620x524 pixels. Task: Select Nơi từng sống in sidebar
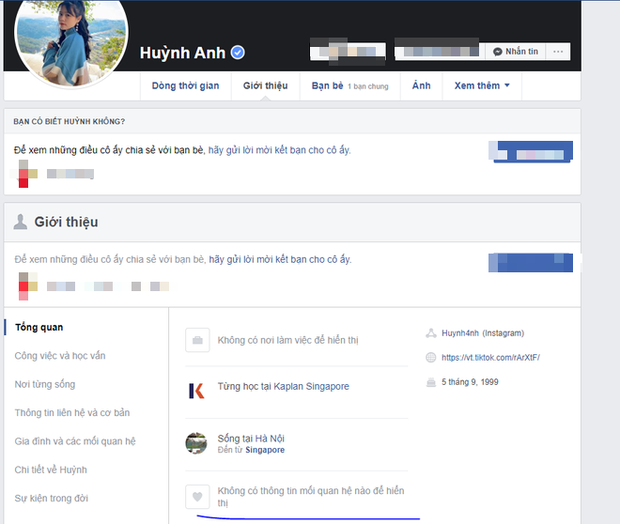tap(45, 384)
